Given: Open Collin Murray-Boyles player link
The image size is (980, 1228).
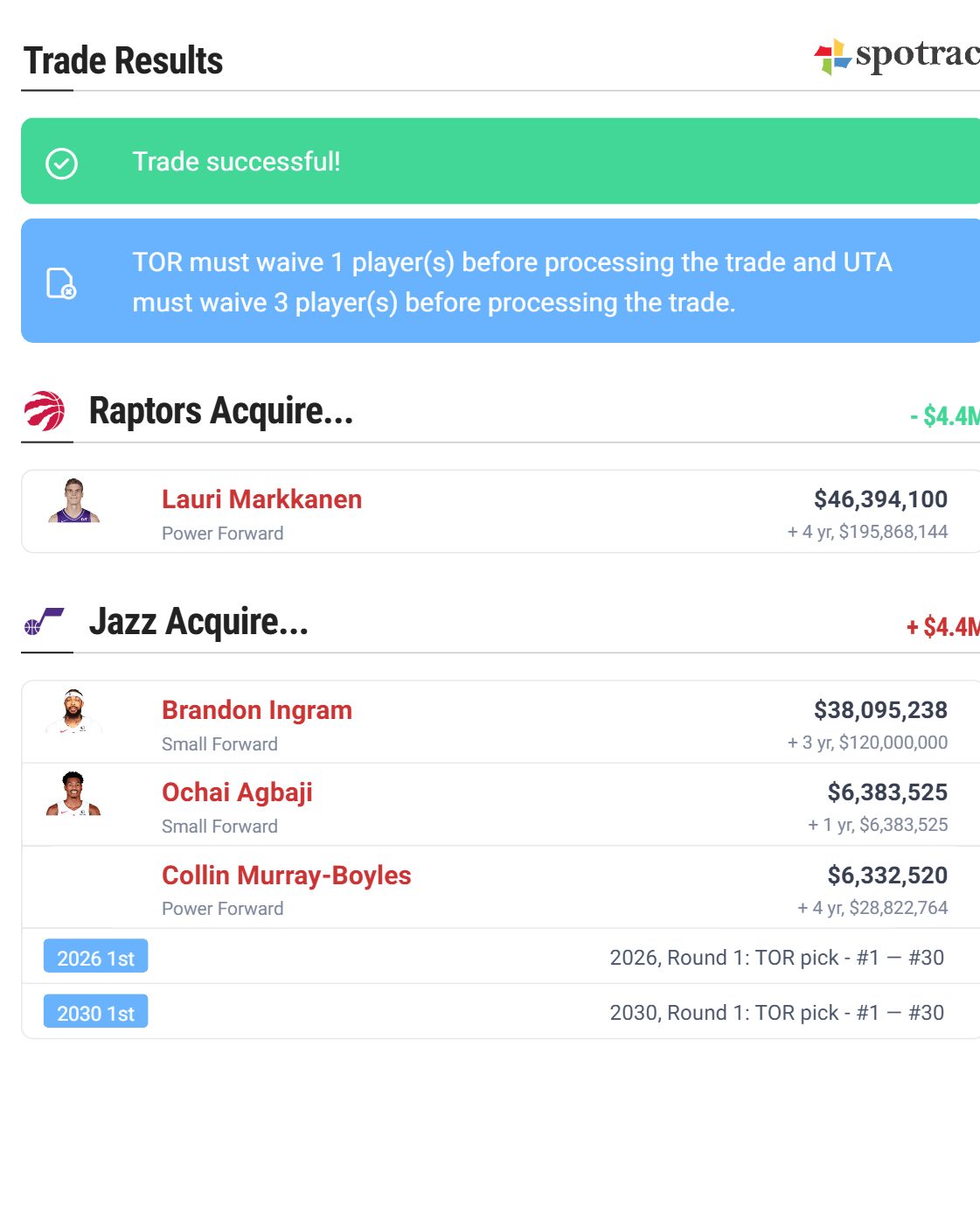Looking at the screenshot, I should [286, 876].
